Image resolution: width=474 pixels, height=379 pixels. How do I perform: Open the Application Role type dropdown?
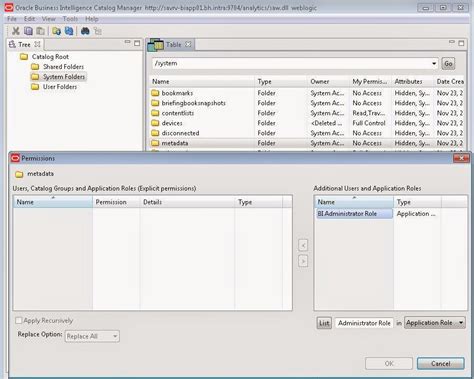click(435, 323)
